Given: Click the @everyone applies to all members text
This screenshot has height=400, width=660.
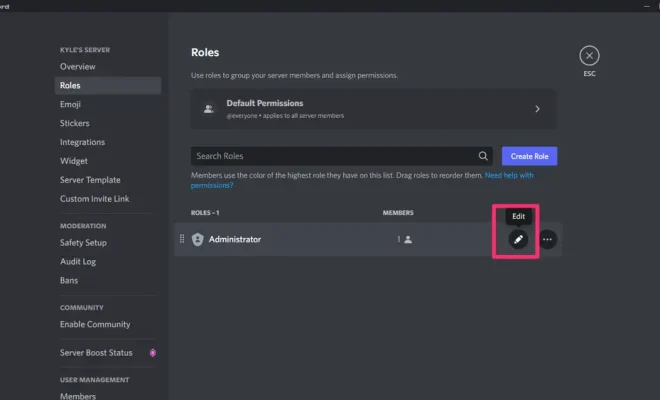Looking at the screenshot, I should click(x=285, y=116).
